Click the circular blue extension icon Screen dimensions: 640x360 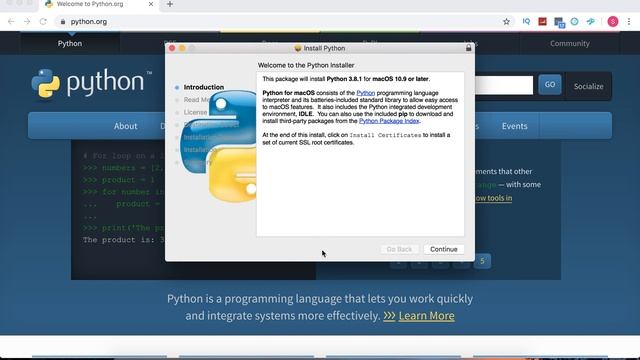pos(574,21)
